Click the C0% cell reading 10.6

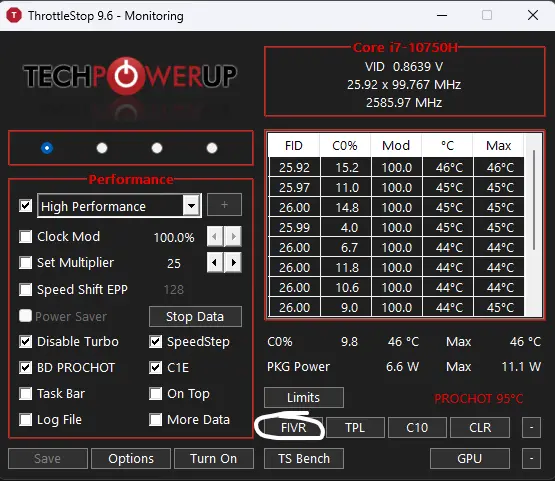pyautogui.click(x=345, y=287)
